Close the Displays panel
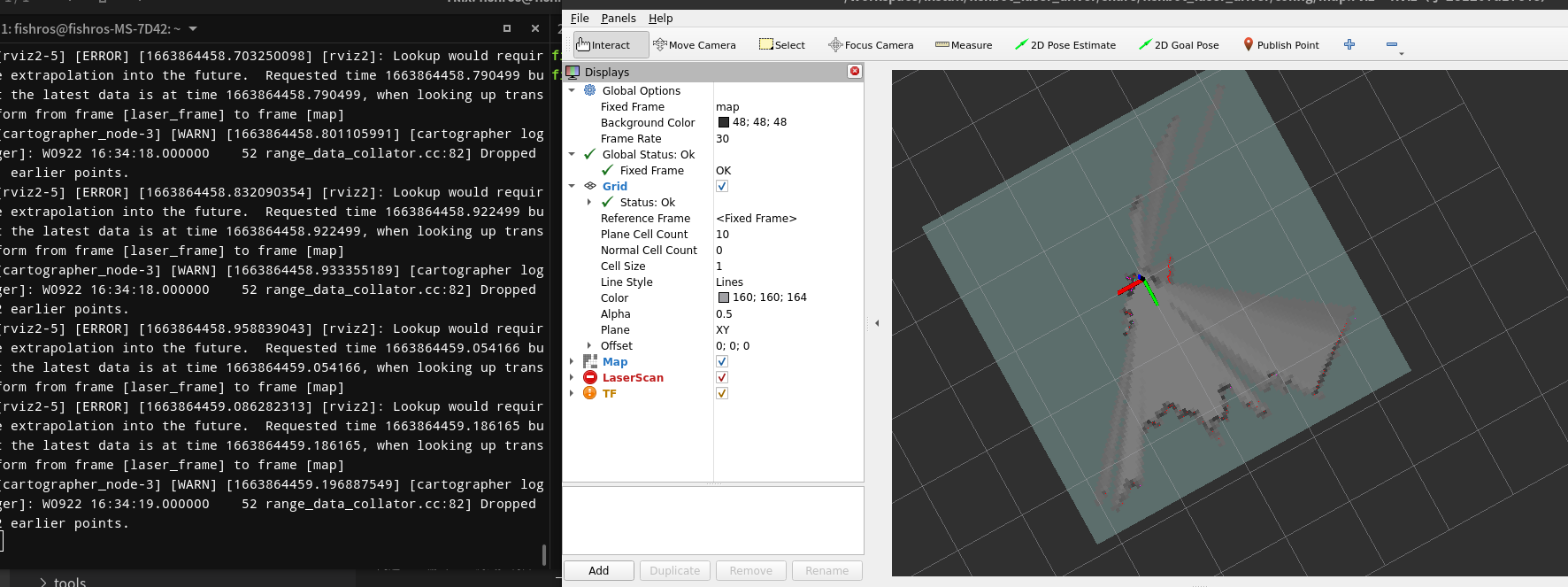Viewport: 1568px width, 587px height. (855, 72)
